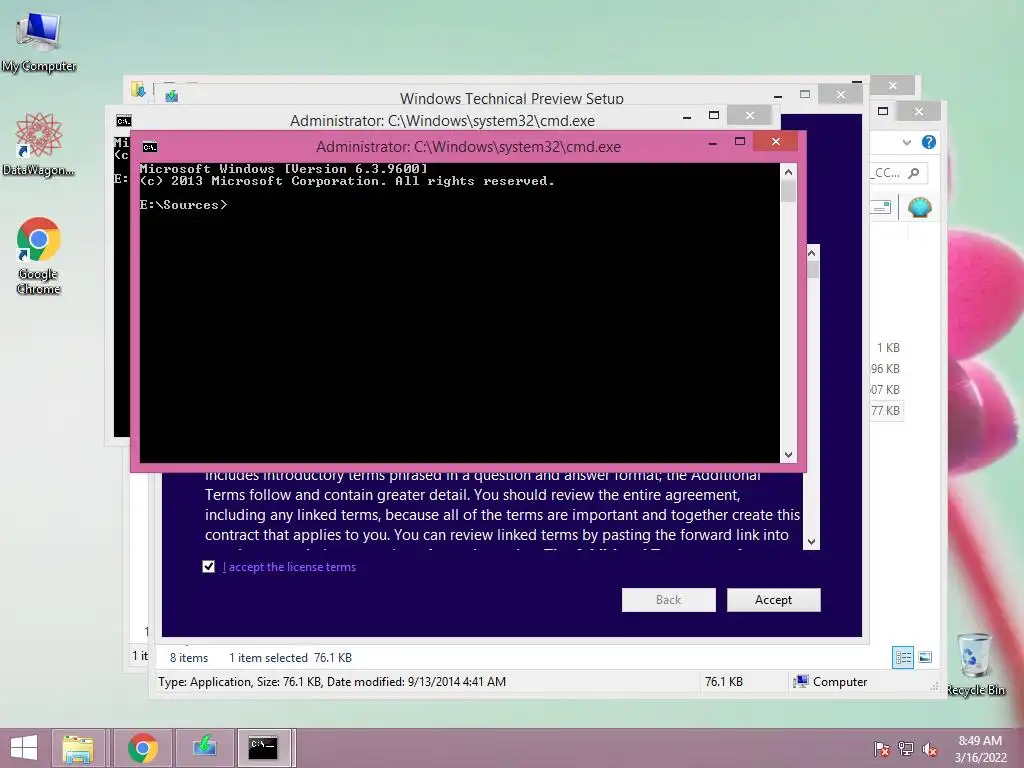Select the '96 KB' file size entry
Viewport: 1024px width, 768px height.
coord(886,368)
